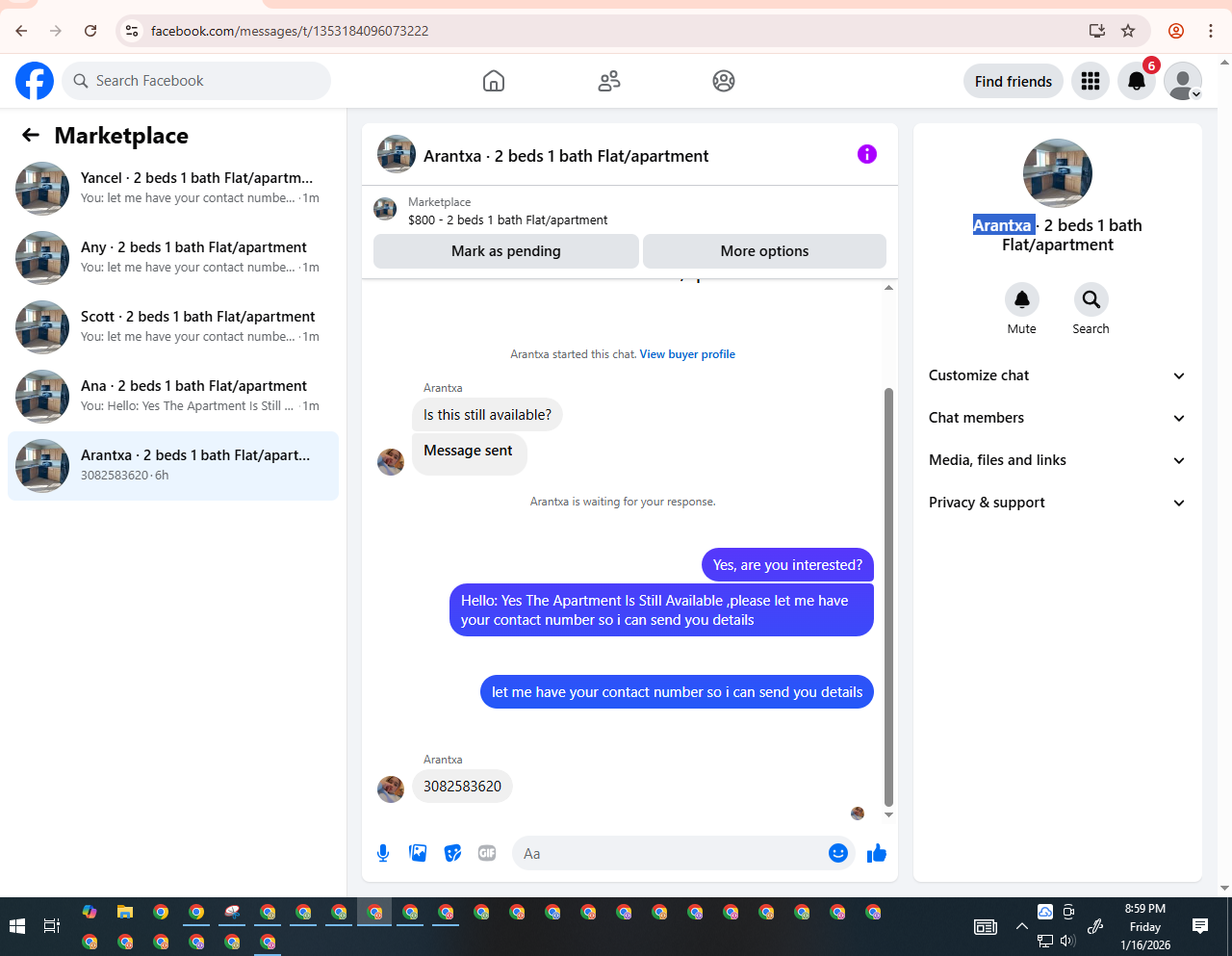Screen dimensions: 1232x956
Task: Click 'Yes, are you interested?' message
Action: coord(787,565)
